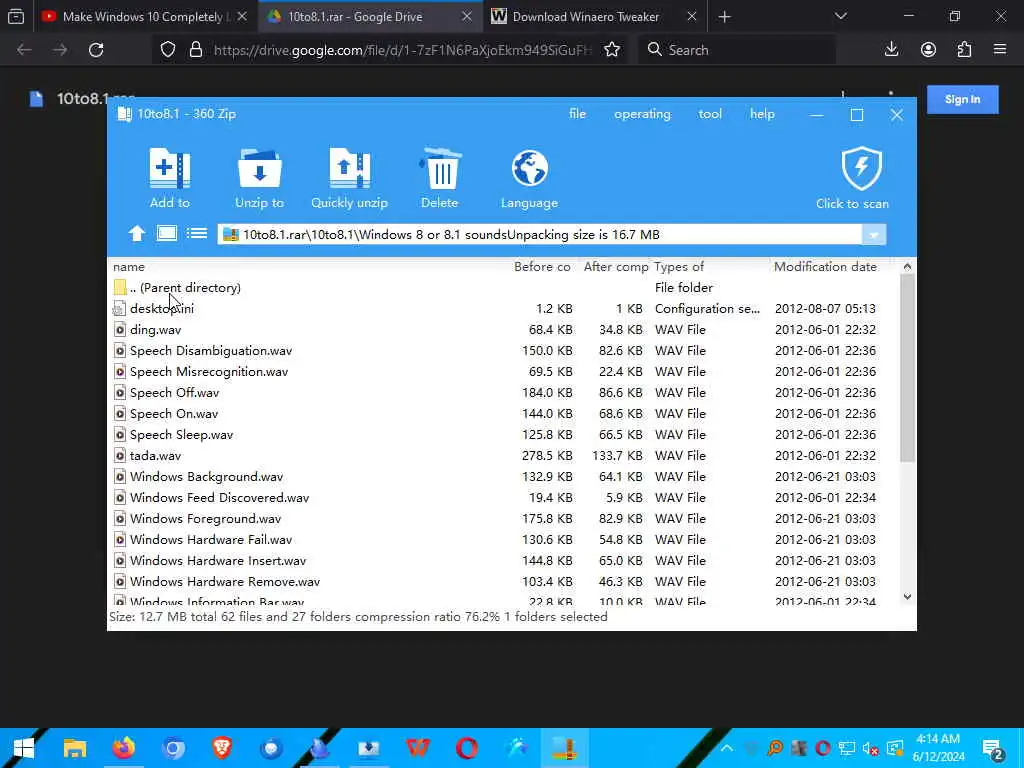
Task: Expand the archive path dropdown arrow
Action: point(874,234)
